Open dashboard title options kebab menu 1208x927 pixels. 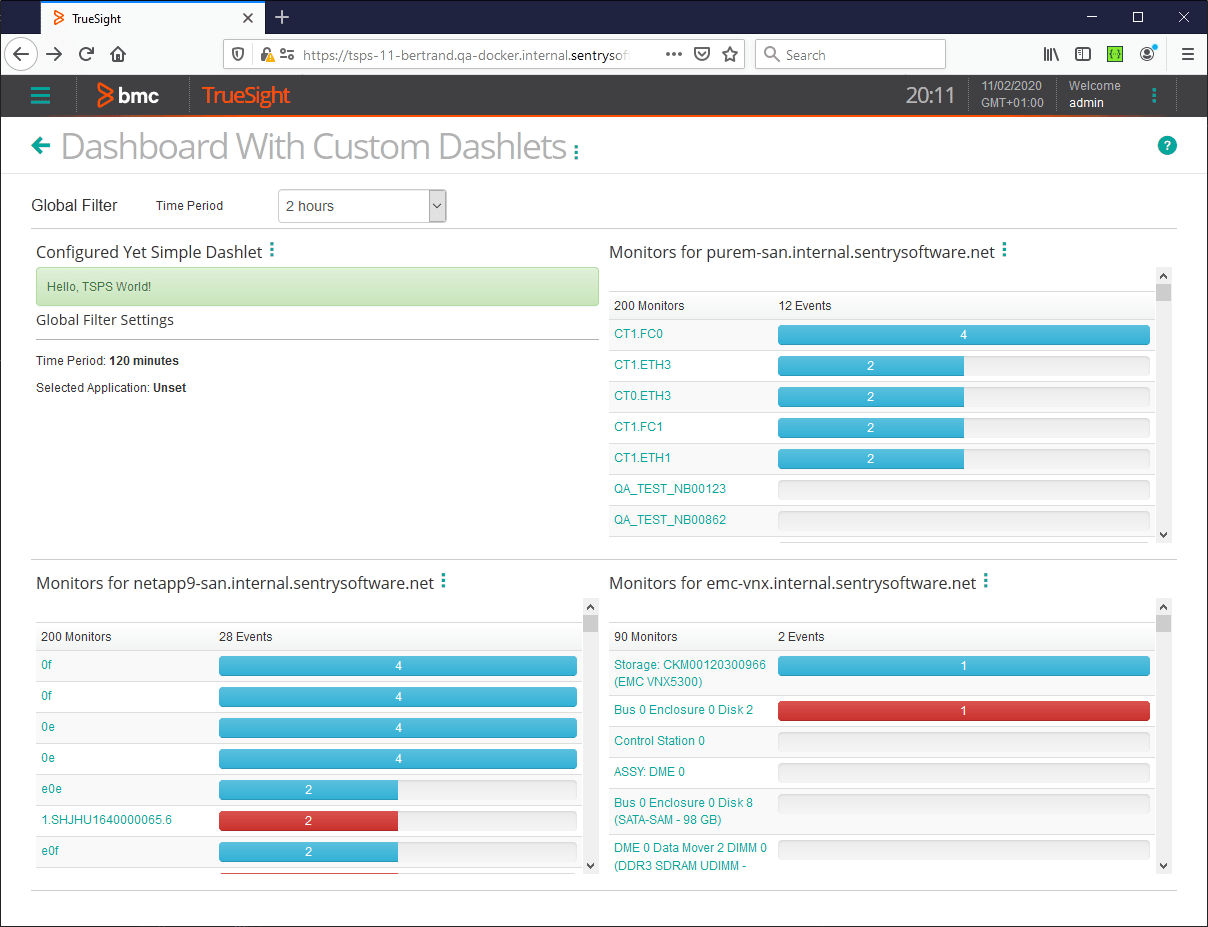tap(576, 152)
